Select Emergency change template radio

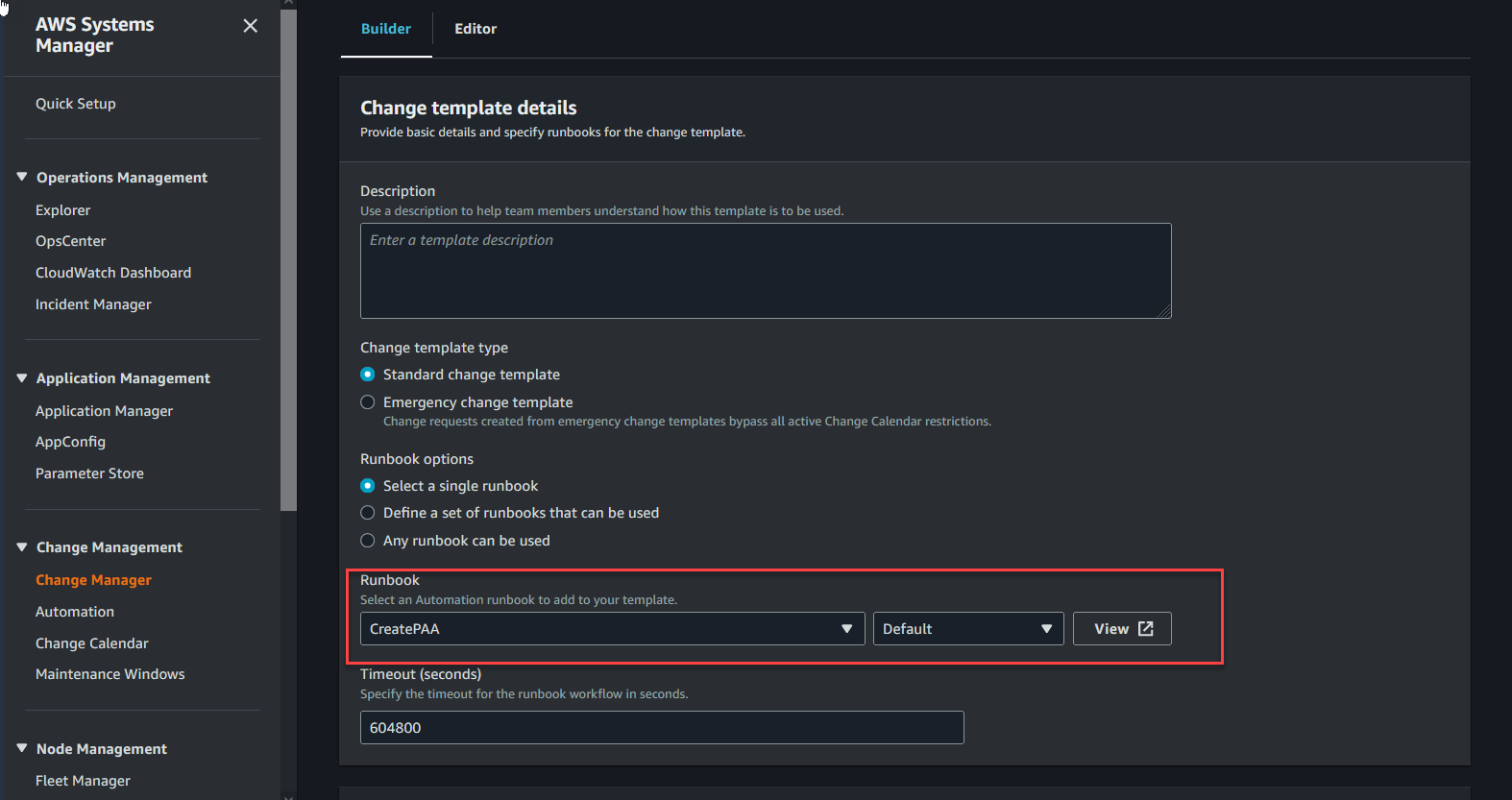tap(367, 402)
